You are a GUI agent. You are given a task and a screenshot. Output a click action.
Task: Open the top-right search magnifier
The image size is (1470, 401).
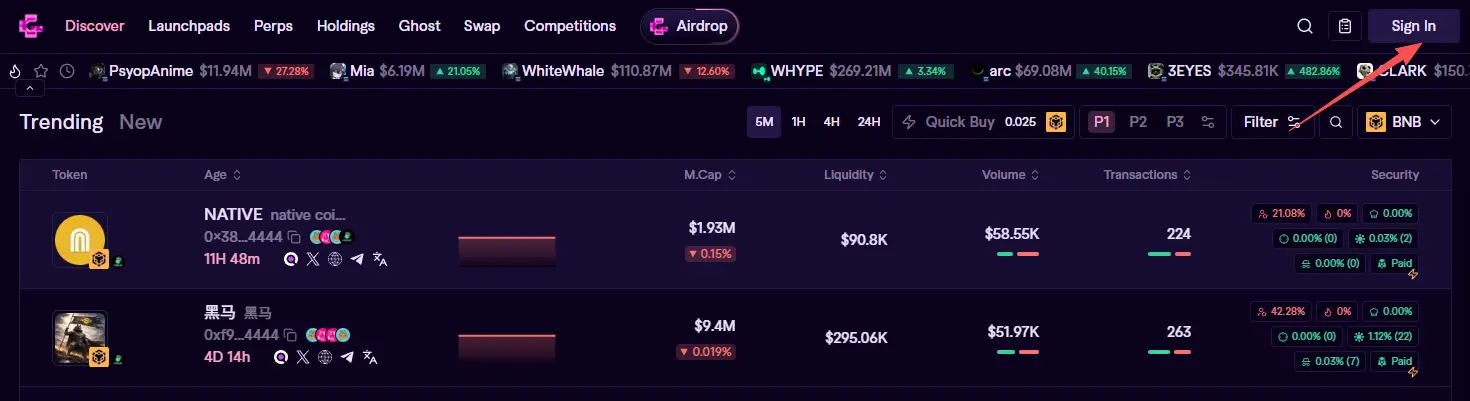tap(1305, 26)
